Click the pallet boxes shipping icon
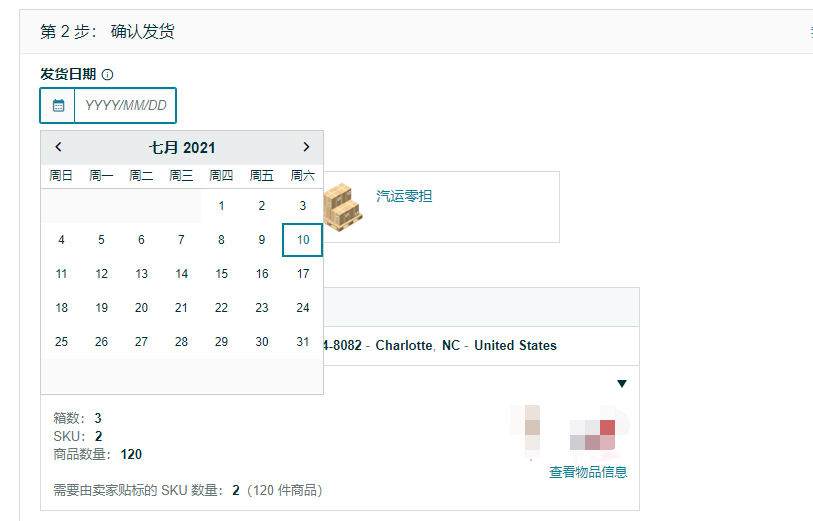Image resolution: width=813 pixels, height=521 pixels. (x=342, y=207)
